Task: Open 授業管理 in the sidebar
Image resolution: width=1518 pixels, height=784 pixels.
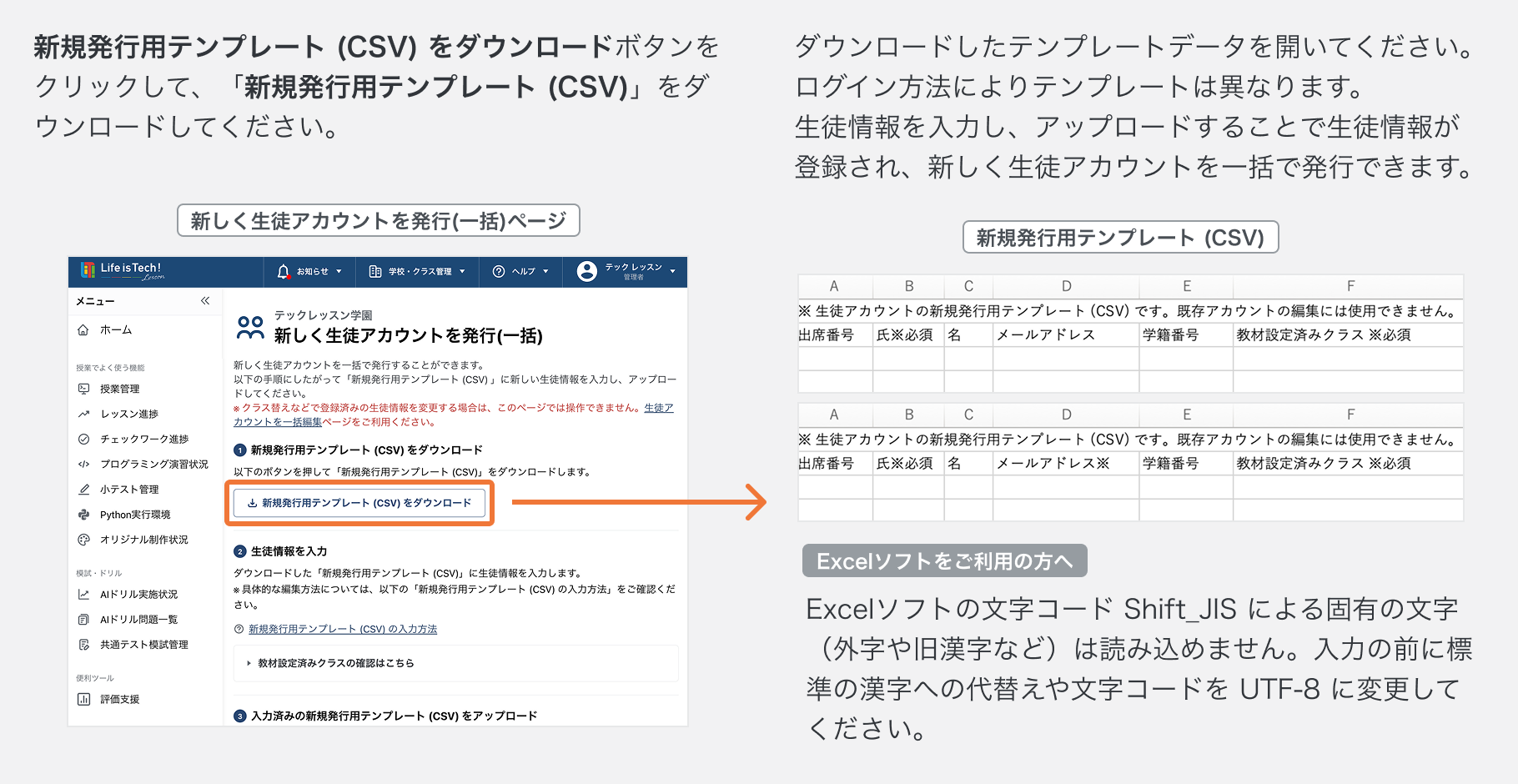Action: pos(120,389)
